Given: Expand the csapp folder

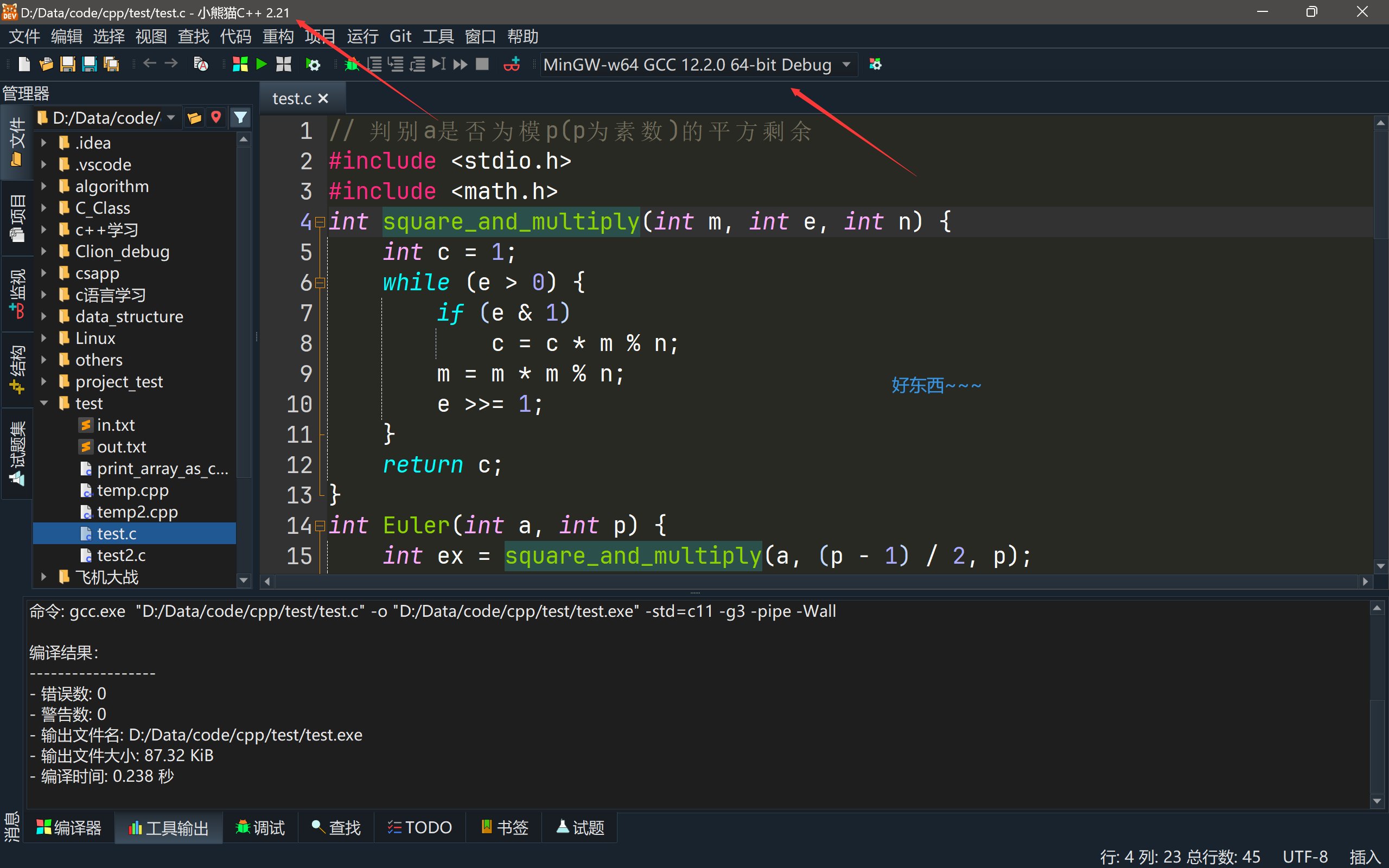Looking at the screenshot, I should (x=43, y=273).
